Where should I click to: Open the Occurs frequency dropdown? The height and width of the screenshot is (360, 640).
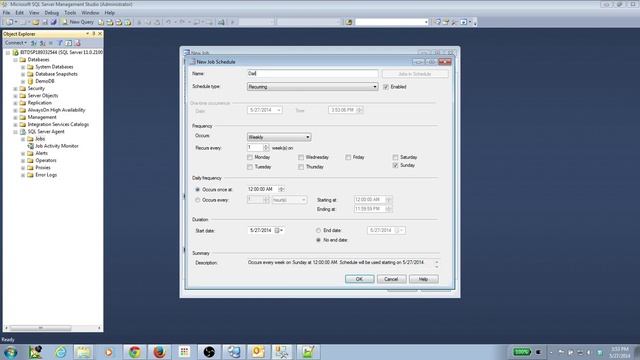pos(279,137)
